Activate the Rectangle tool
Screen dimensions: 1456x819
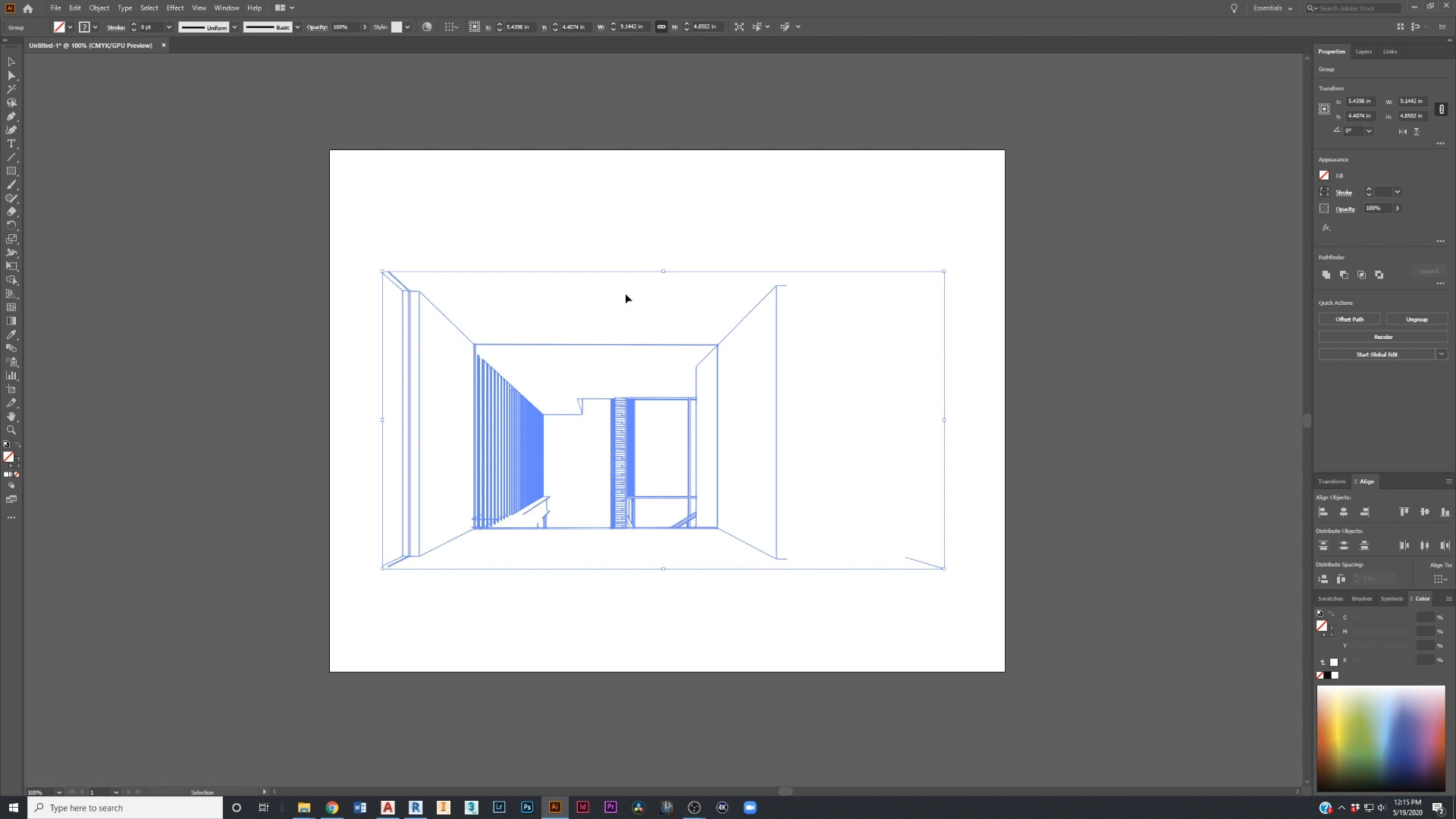pyautogui.click(x=11, y=171)
